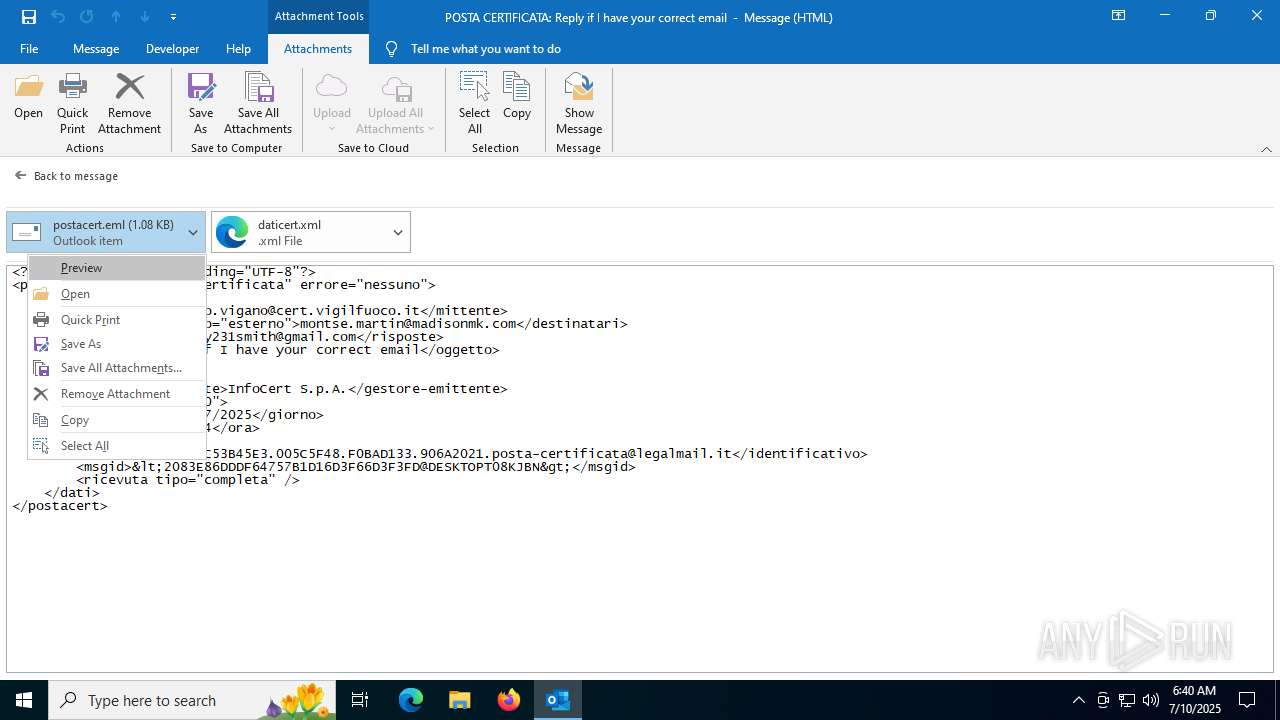The width and height of the screenshot is (1280, 720).
Task: Choose Quick Print from the context menu
Action: coord(117,320)
